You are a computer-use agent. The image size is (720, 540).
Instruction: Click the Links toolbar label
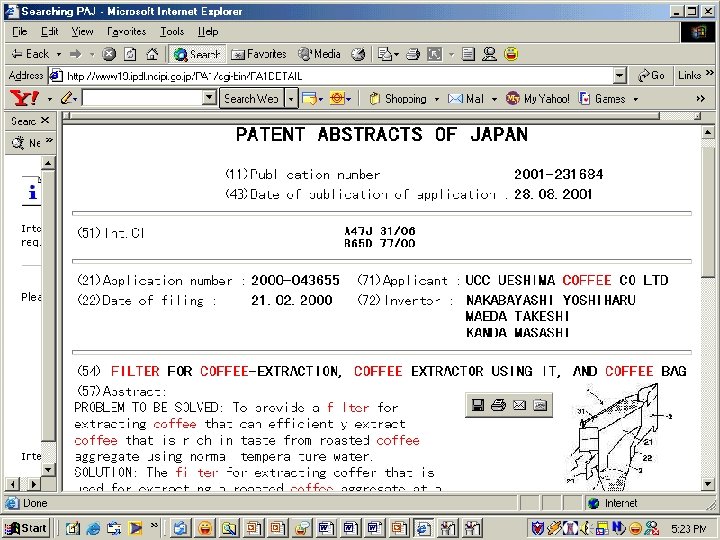point(689,75)
